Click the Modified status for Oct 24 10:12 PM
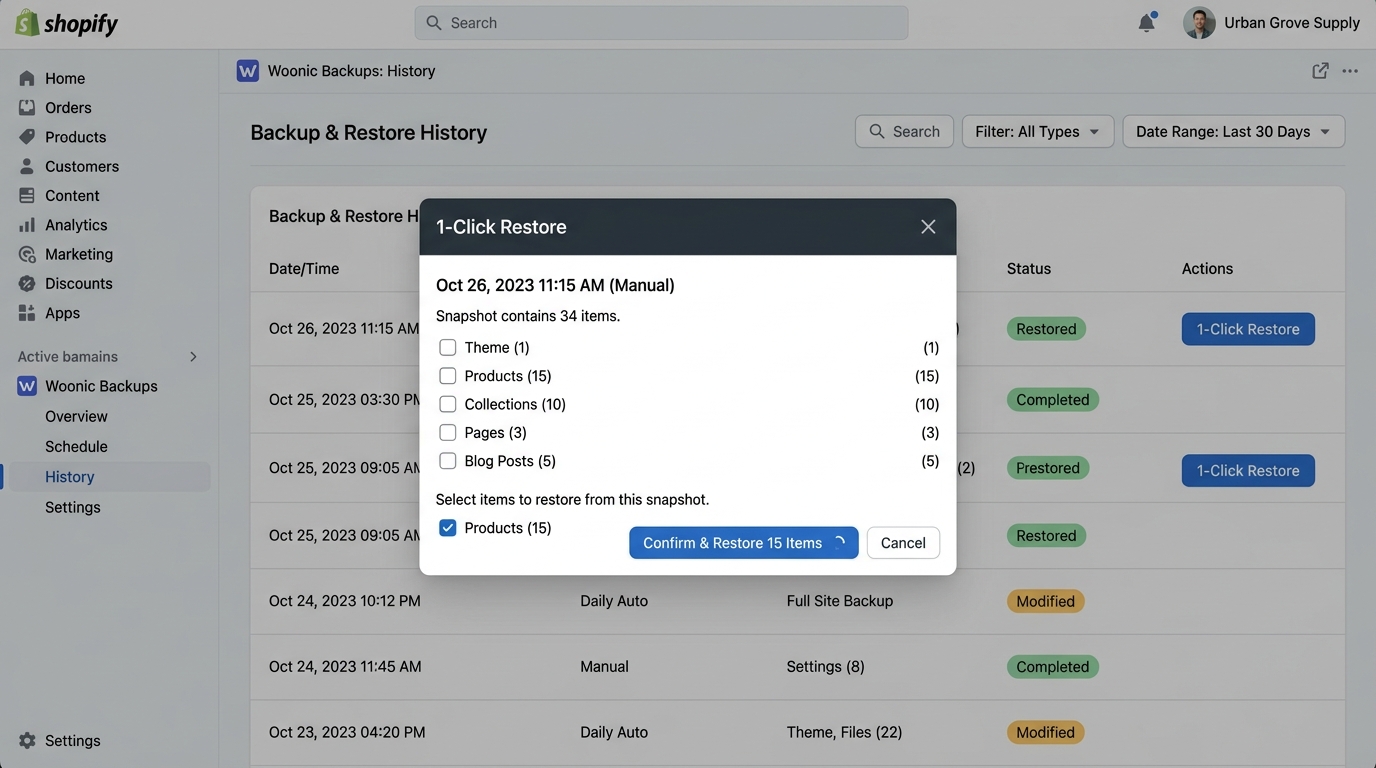Image resolution: width=1376 pixels, height=768 pixels. (x=1045, y=601)
